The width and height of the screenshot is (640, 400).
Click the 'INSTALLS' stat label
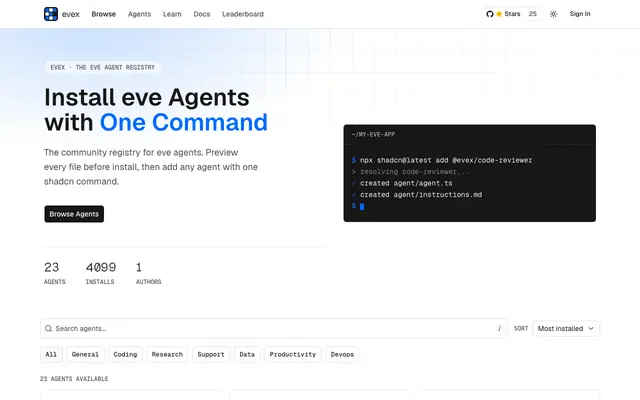tap(100, 282)
